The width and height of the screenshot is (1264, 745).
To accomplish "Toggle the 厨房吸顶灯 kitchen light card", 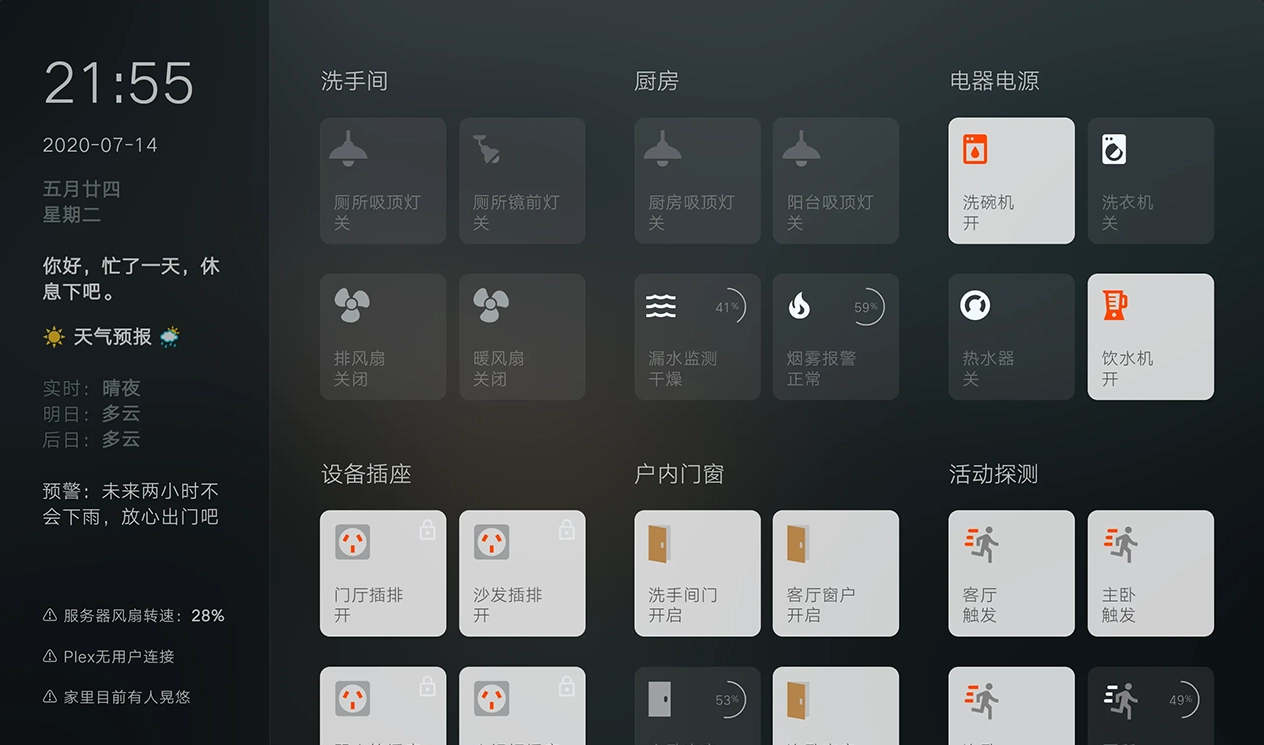I will (697, 181).
